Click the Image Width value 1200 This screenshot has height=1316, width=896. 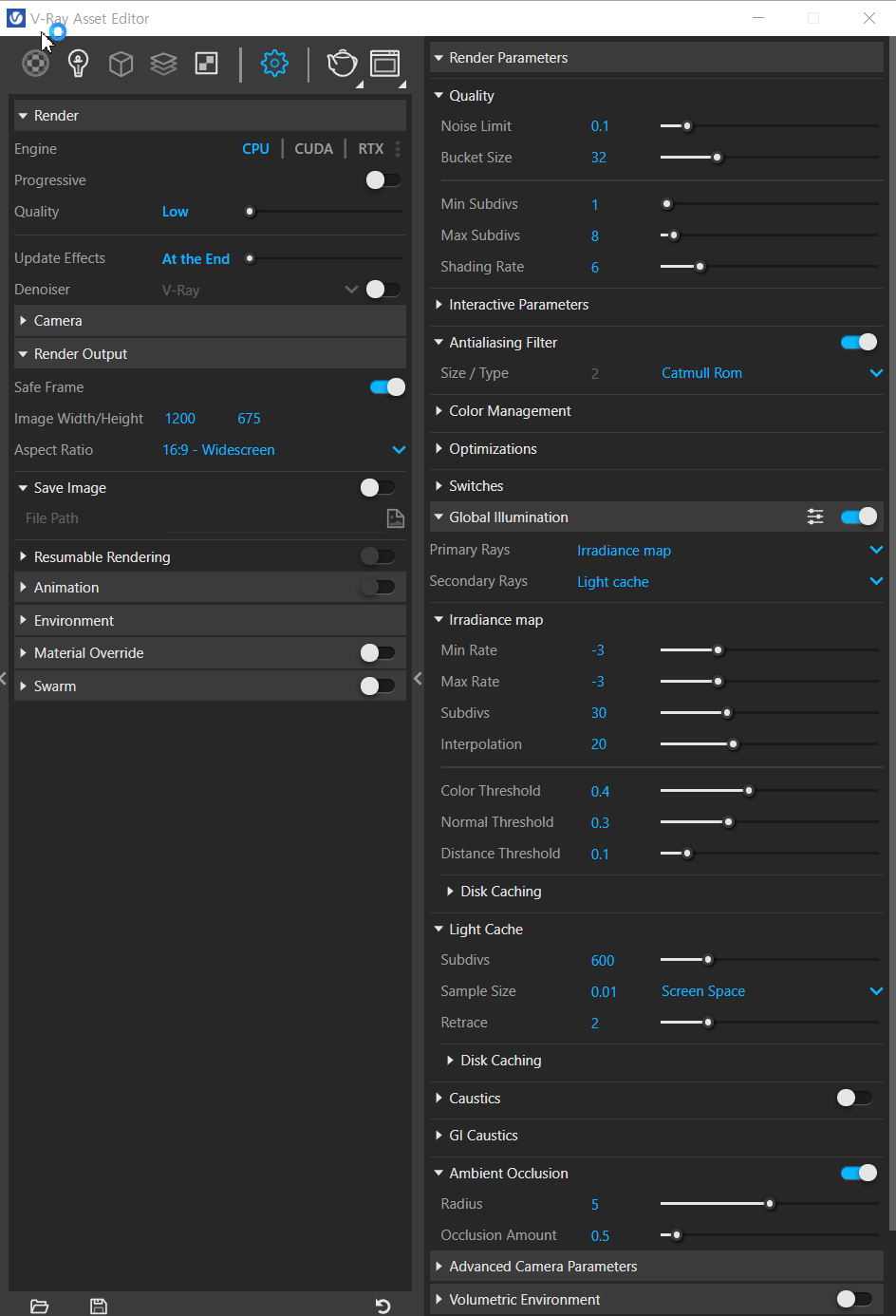pos(180,419)
